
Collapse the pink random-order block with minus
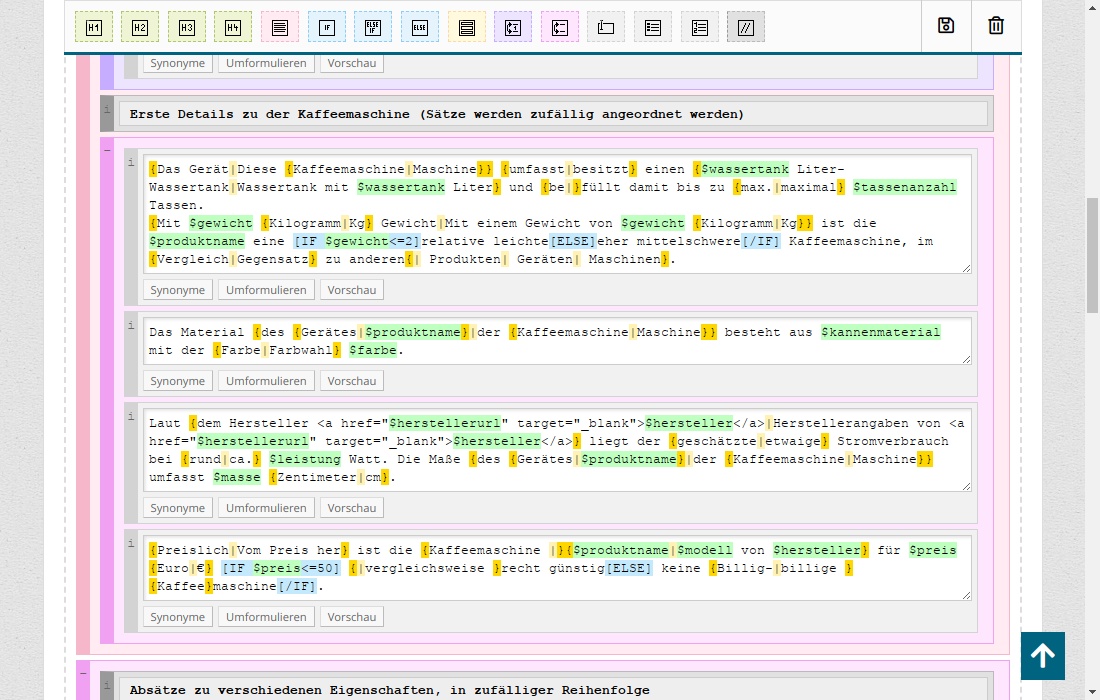click(x=107, y=149)
